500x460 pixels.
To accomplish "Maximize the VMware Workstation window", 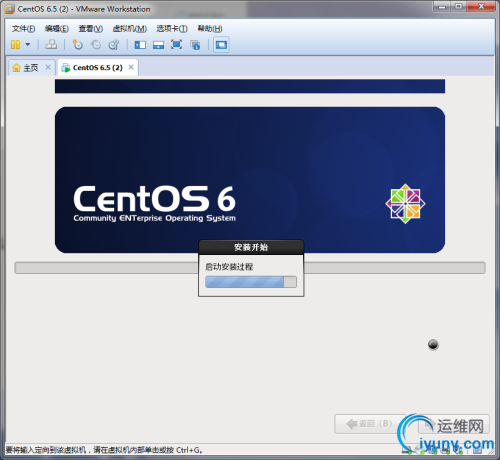I will coord(459,7).
